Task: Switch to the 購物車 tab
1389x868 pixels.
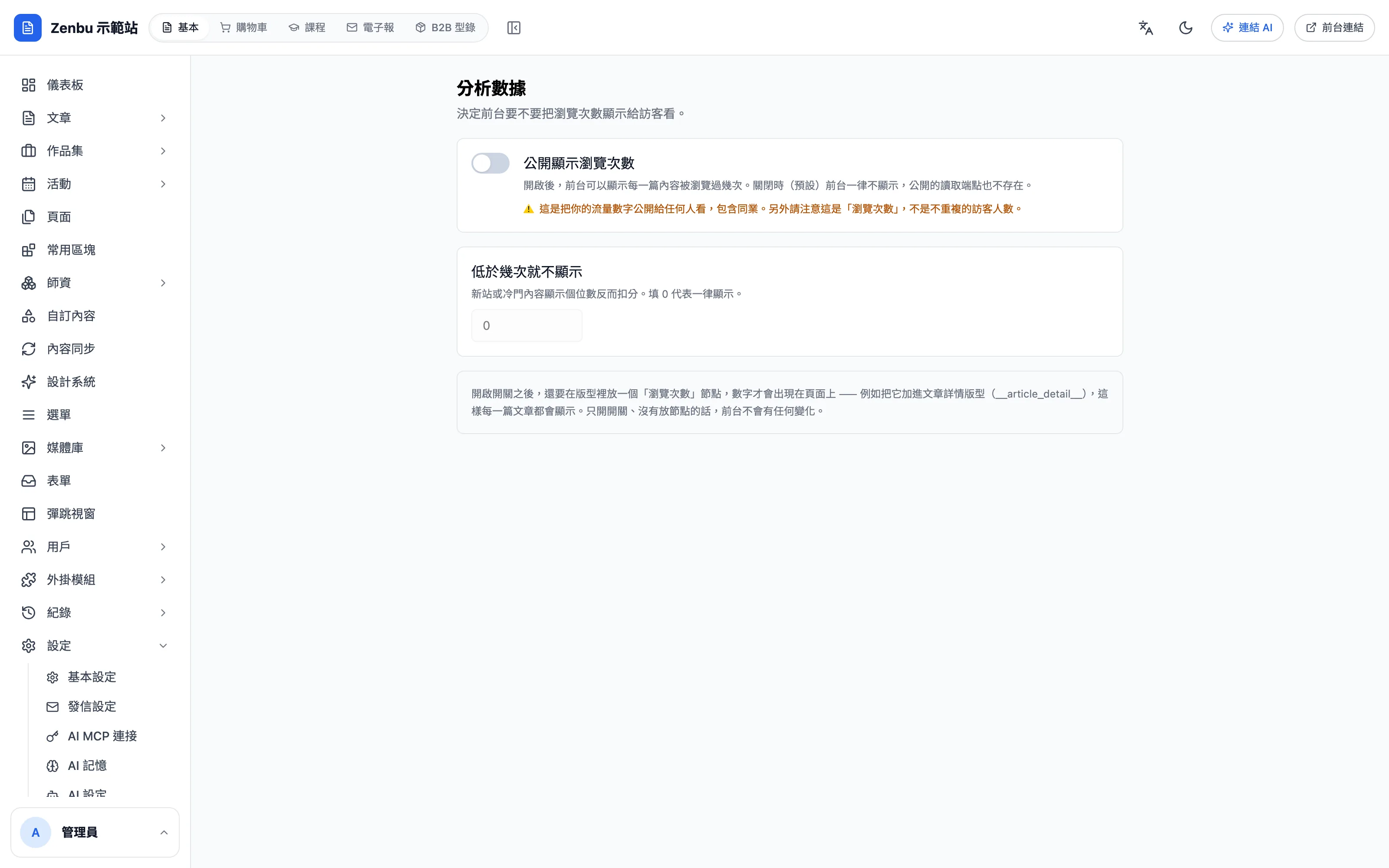Action: pos(244,27)
